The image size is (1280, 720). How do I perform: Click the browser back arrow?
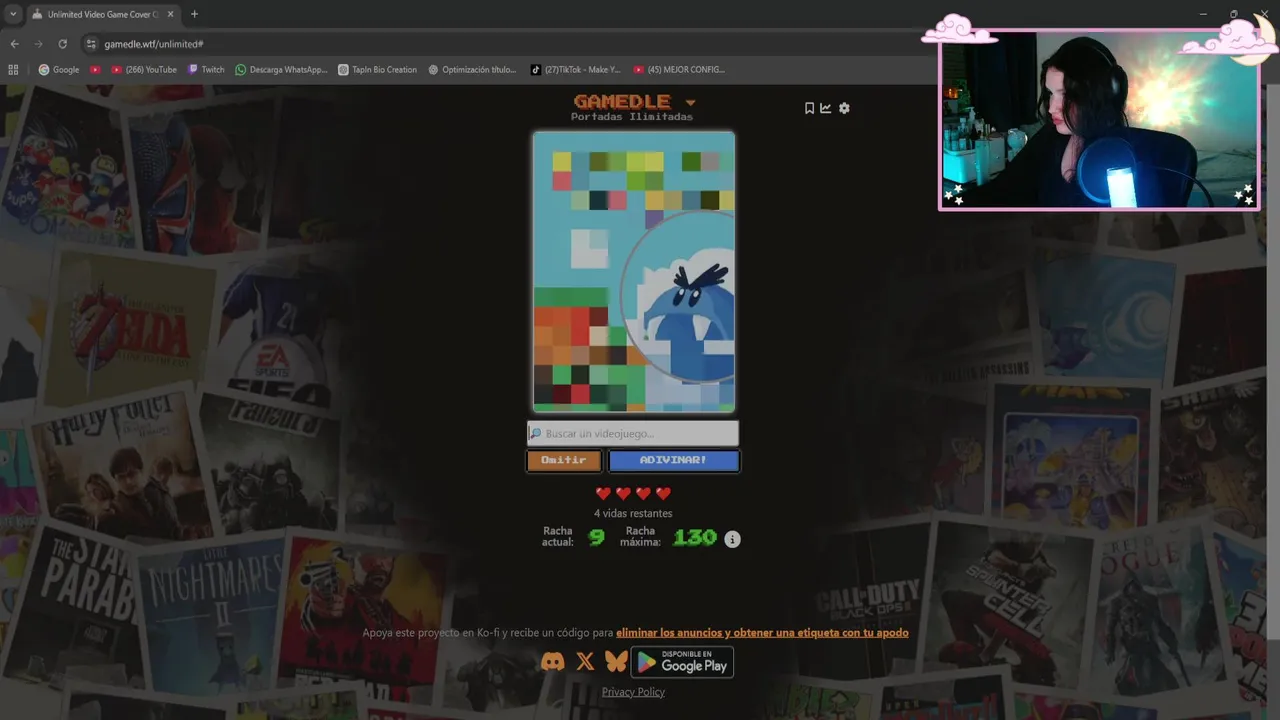pyautogui.click(x=14, y=44)
